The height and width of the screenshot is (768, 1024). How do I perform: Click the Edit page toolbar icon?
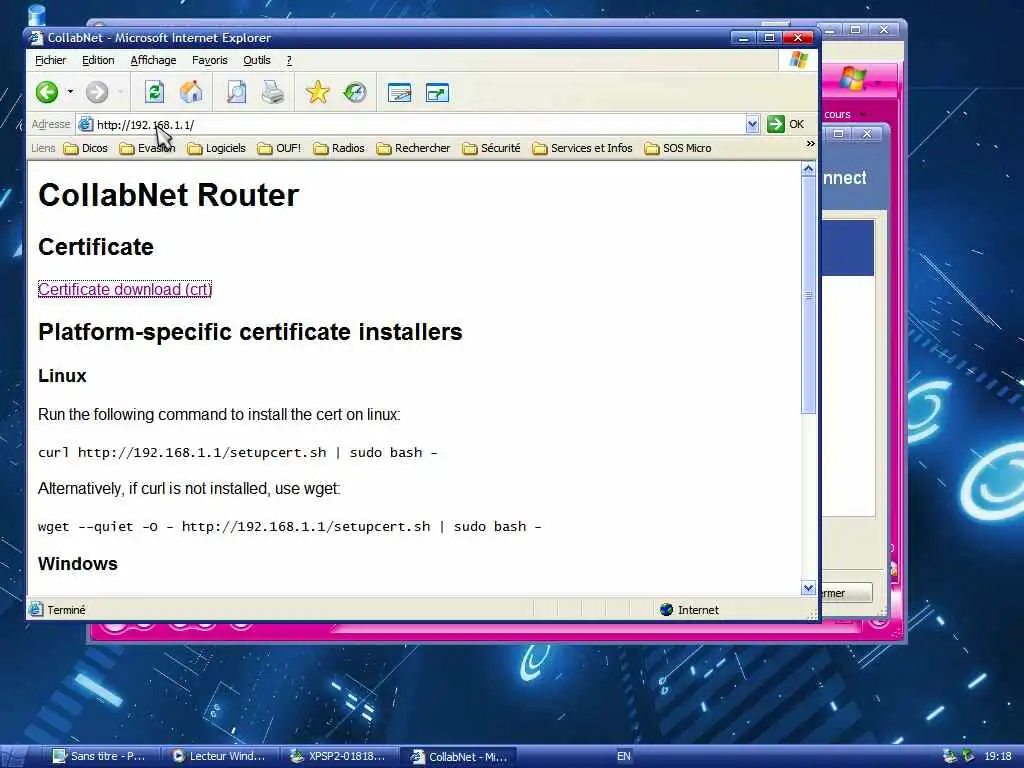point(399,93)
